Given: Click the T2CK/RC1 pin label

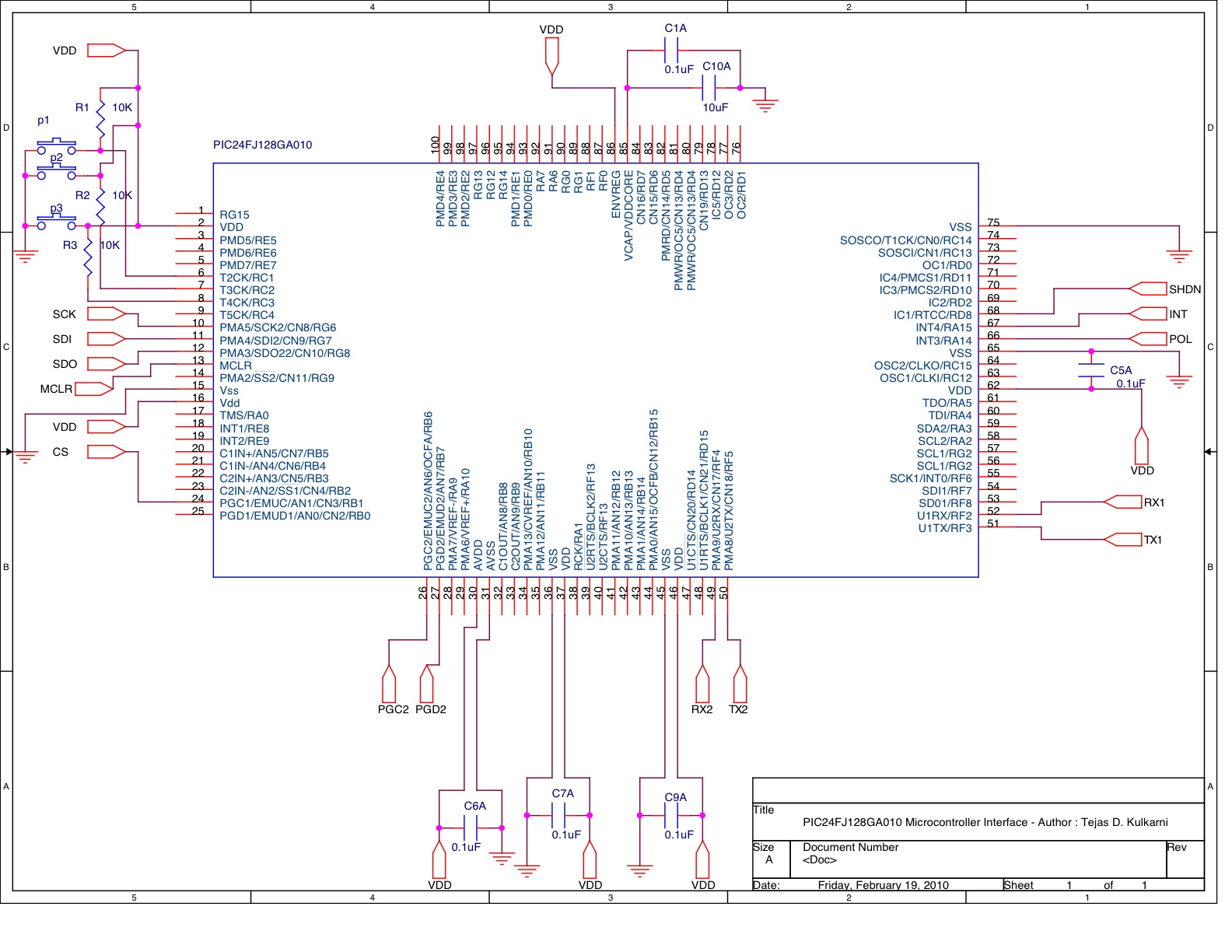Looking at the screenshot, I should tap(247, 278).
